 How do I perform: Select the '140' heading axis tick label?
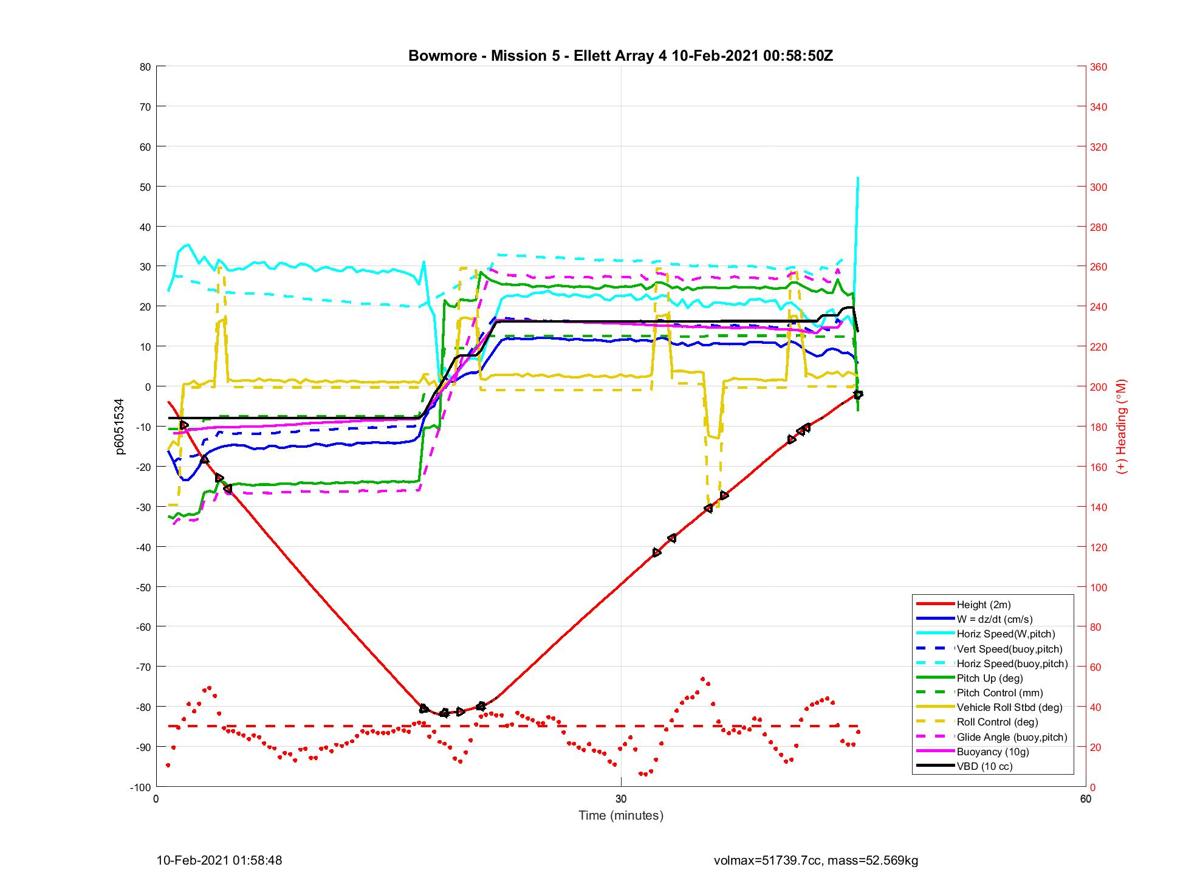[x=1098, y=507]
